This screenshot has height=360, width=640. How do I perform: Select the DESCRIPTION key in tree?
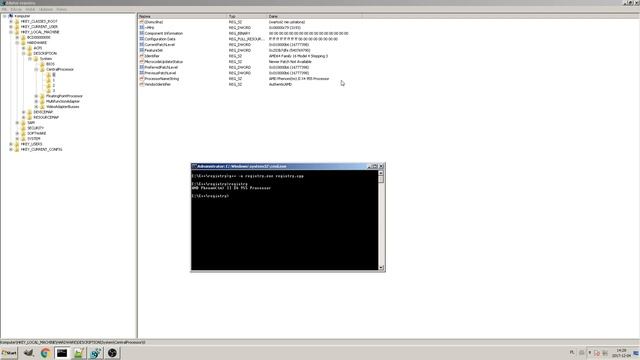(45, 53)
